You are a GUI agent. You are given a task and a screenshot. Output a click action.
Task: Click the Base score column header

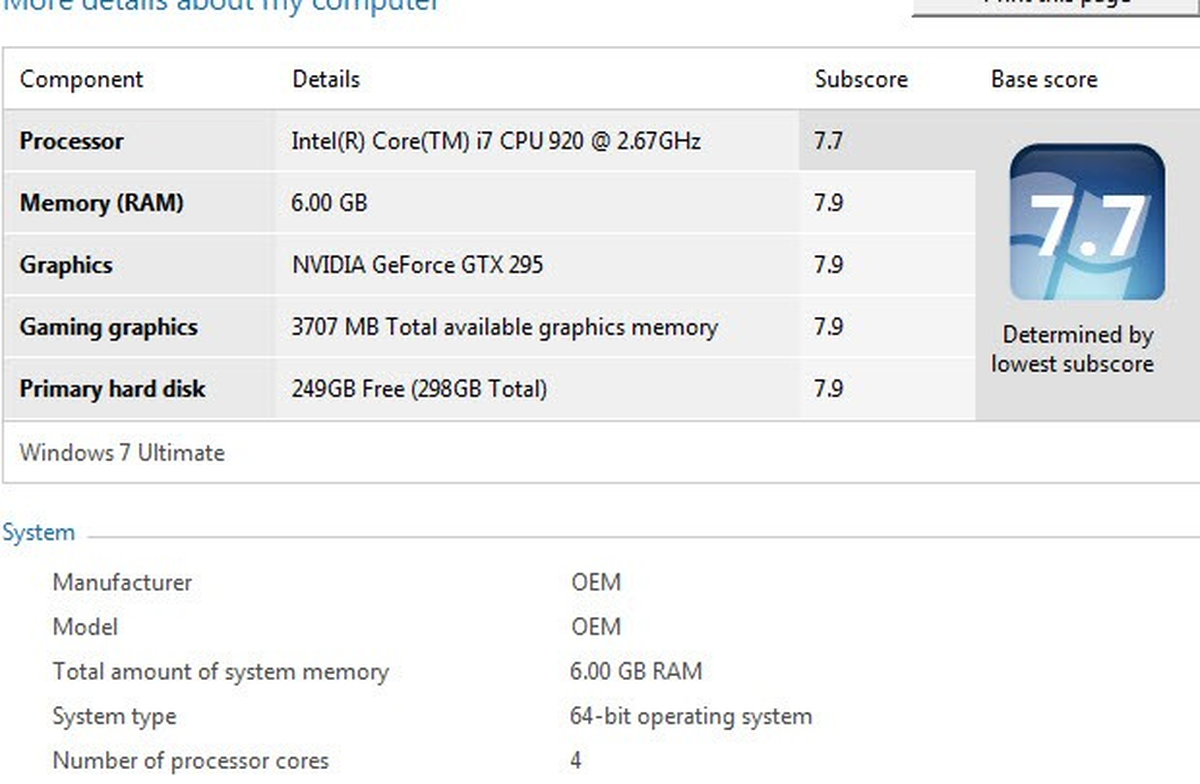pyautogui.click(x=1044, y=79)
